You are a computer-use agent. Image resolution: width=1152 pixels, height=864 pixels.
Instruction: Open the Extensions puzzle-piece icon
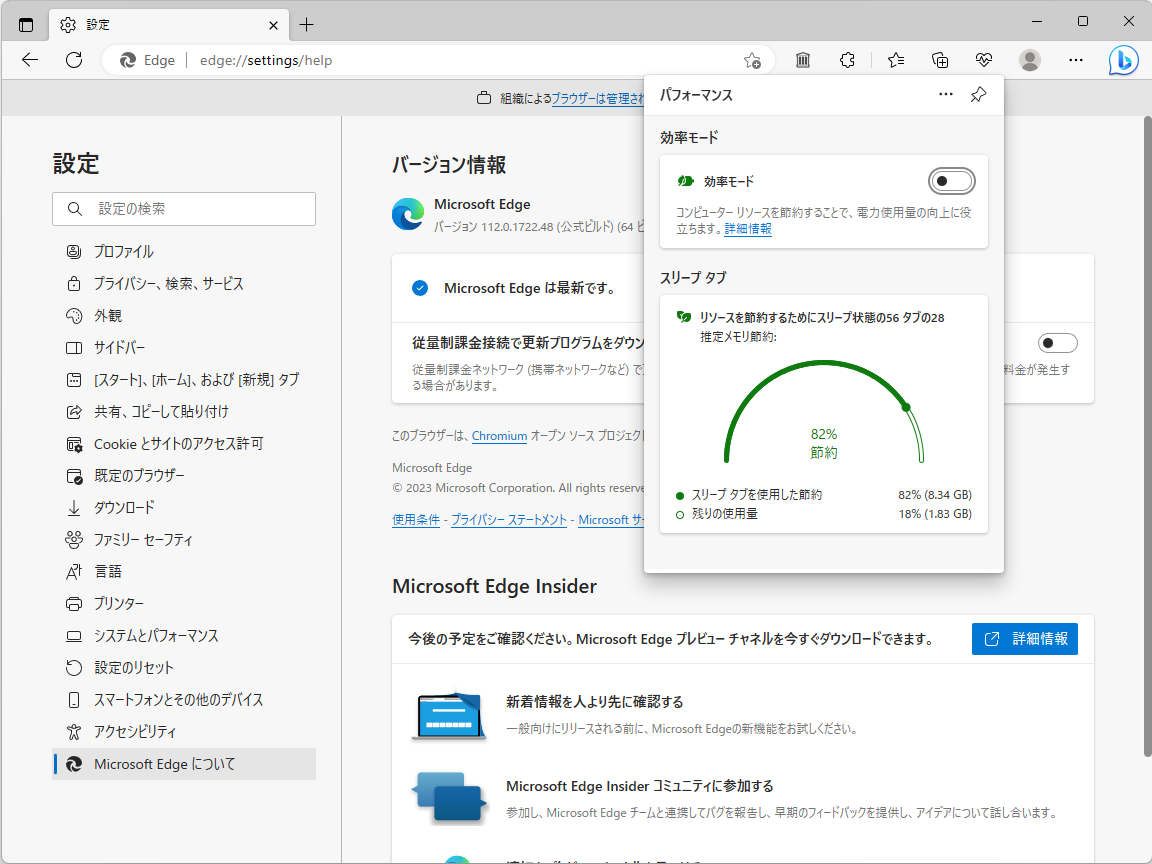[x=847, y=60]
